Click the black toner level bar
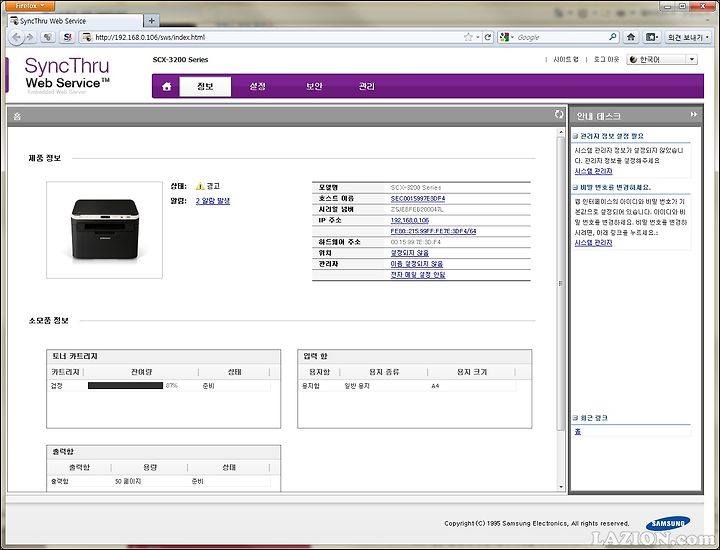This screenshot has height=550, width=720. (x=125, y=386)
